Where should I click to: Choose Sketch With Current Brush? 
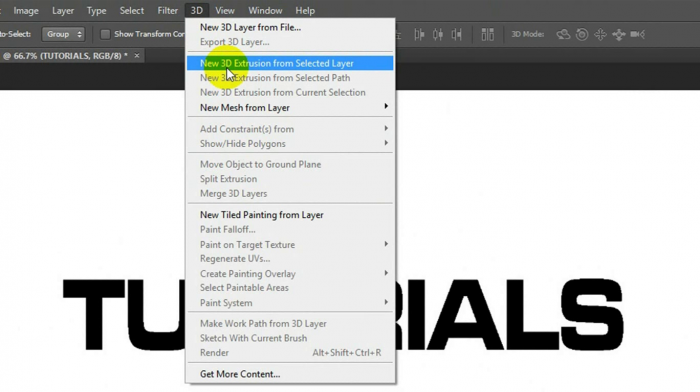point(290,338)
